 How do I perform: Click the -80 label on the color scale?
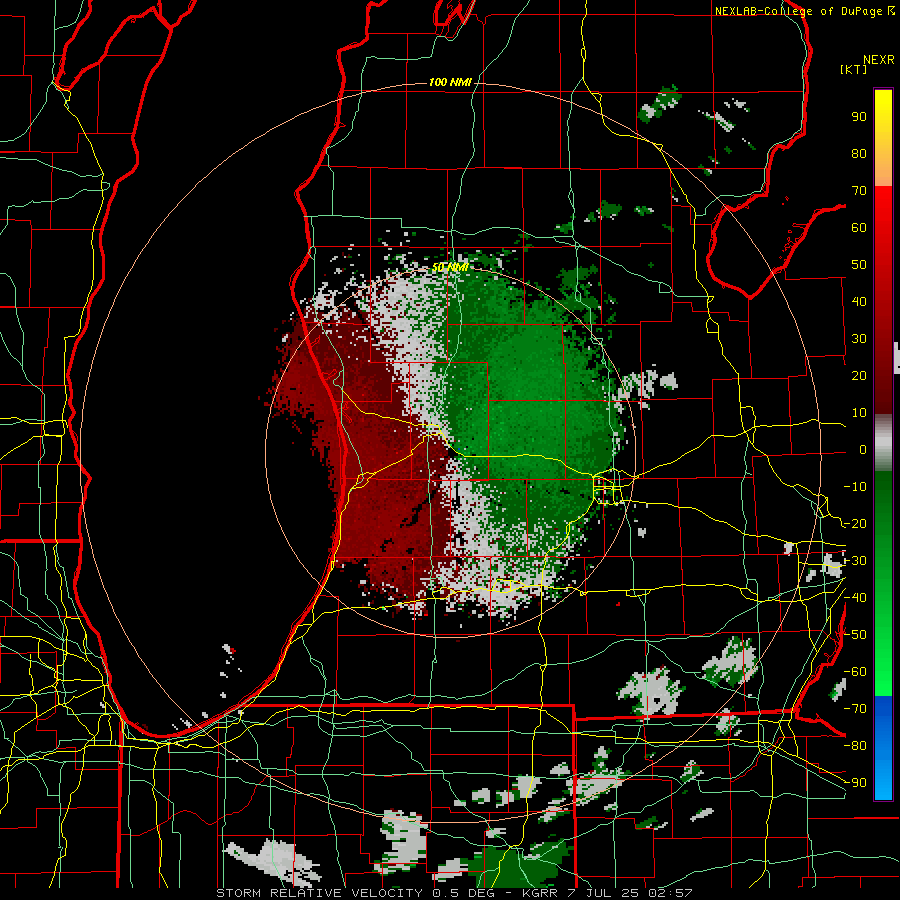[x=855, y=746]
